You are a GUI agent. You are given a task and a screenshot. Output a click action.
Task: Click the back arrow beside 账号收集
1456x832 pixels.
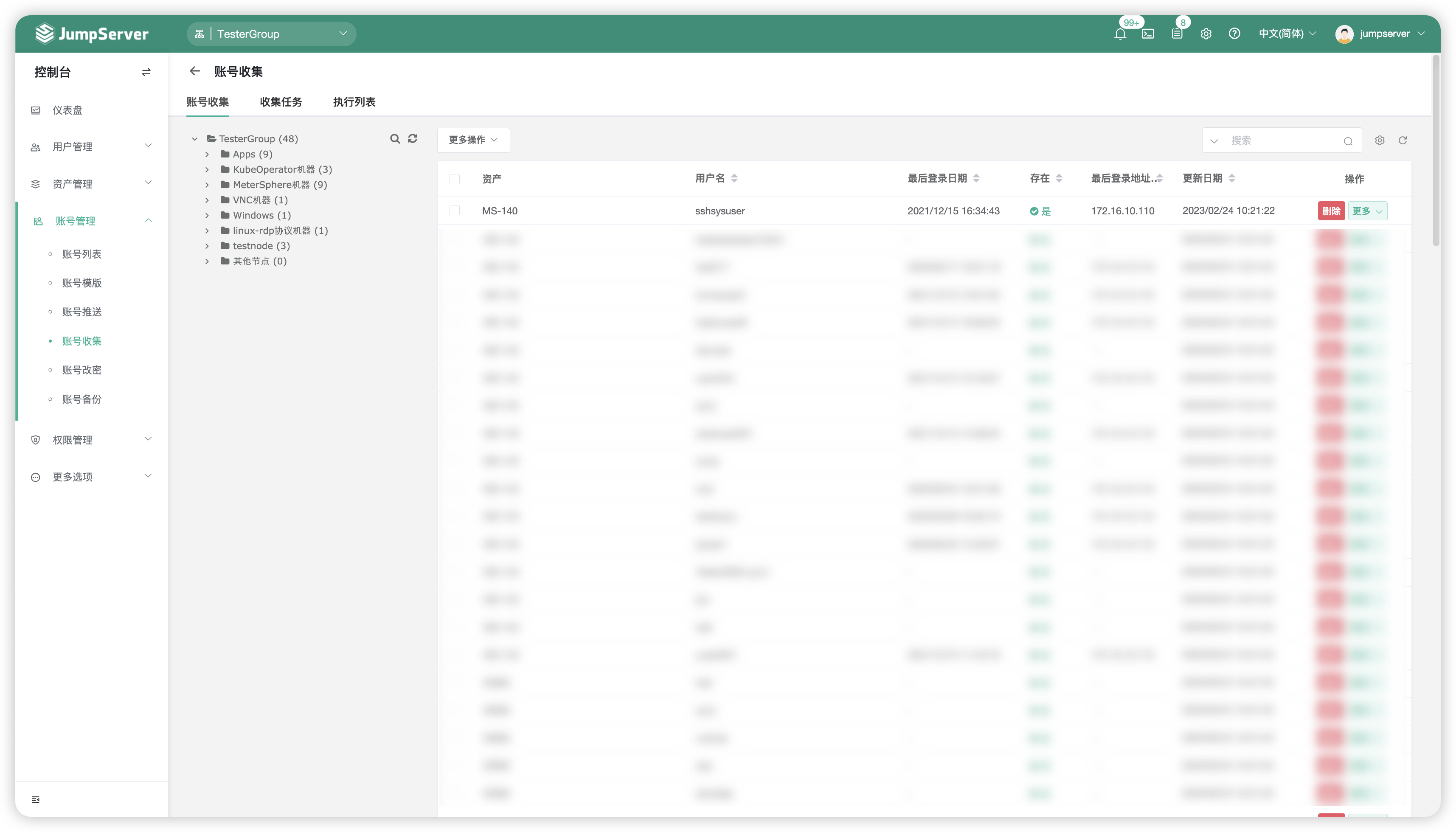pos(195,71)
